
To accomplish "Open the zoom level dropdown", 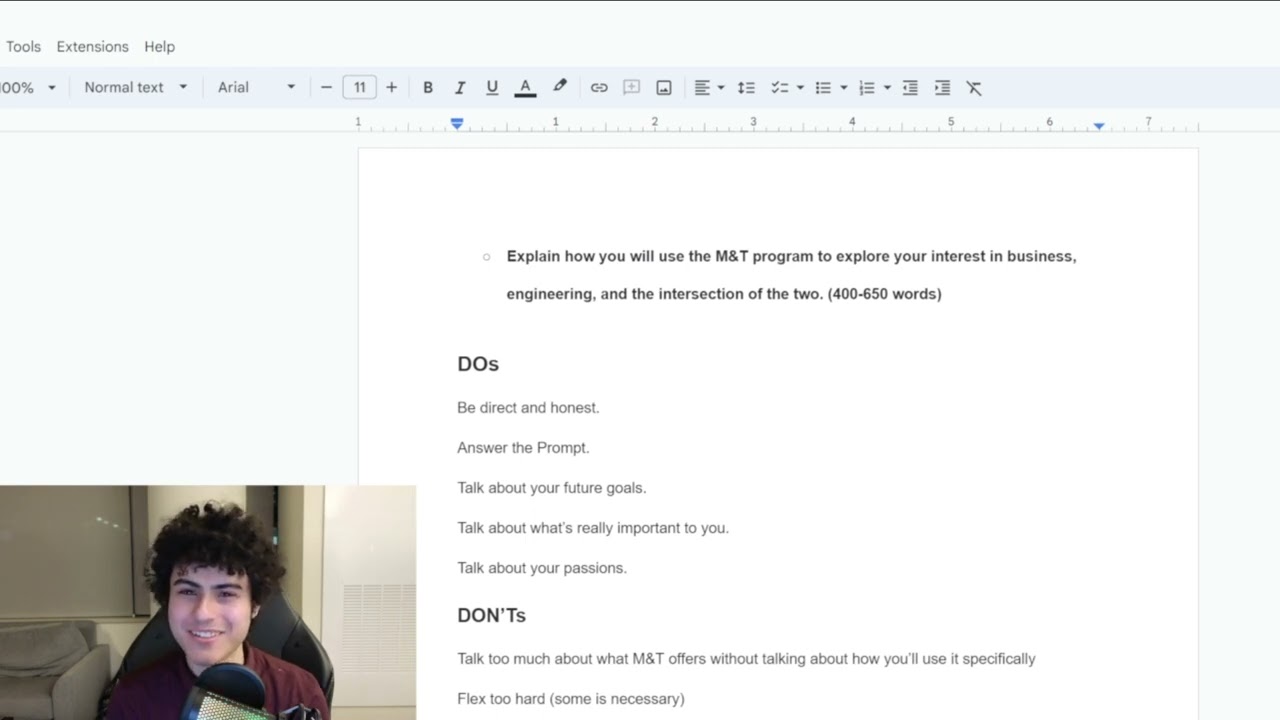I will click(28, 88).
